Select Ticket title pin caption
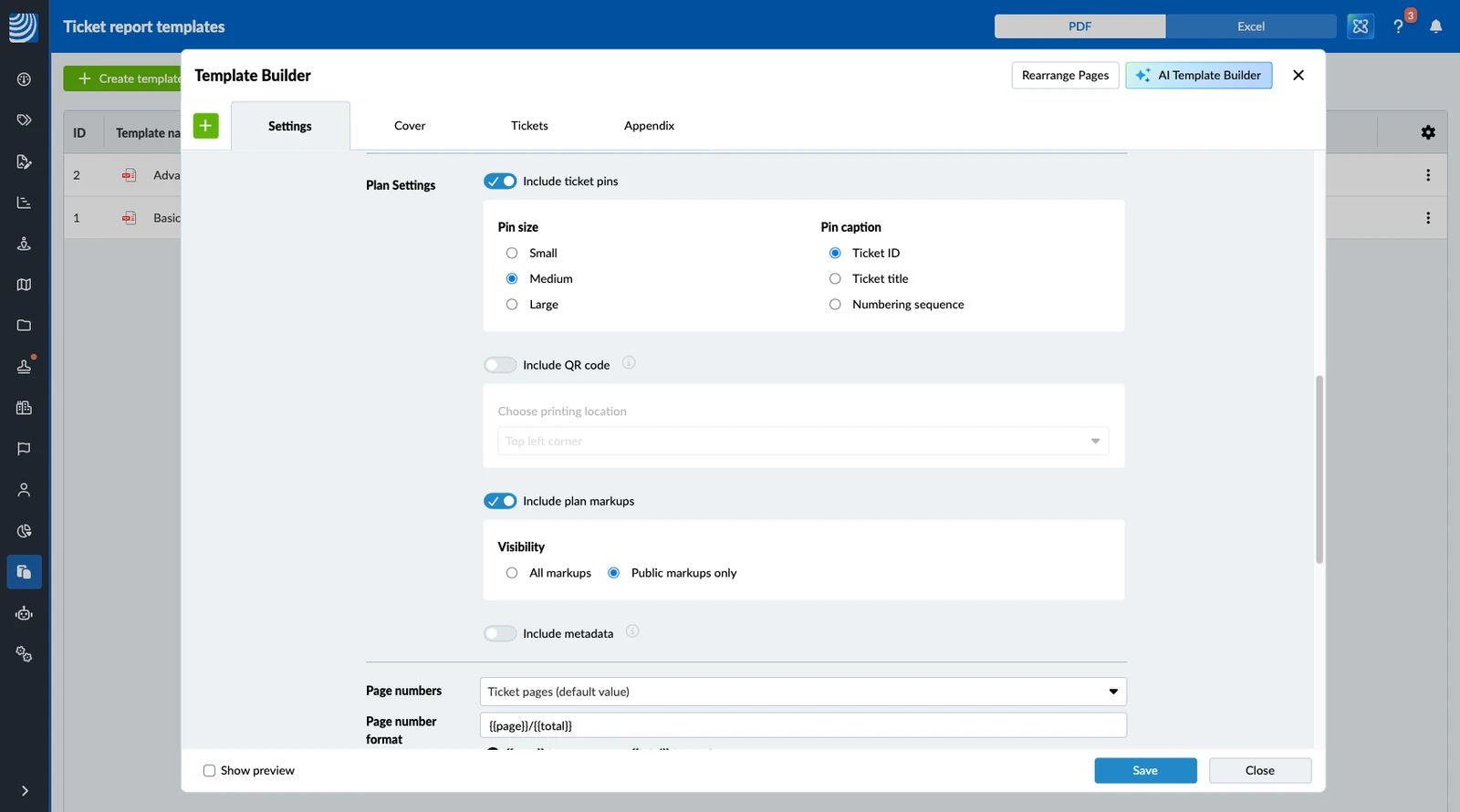This screenshot has height=812, width=1460. [835, 279]
